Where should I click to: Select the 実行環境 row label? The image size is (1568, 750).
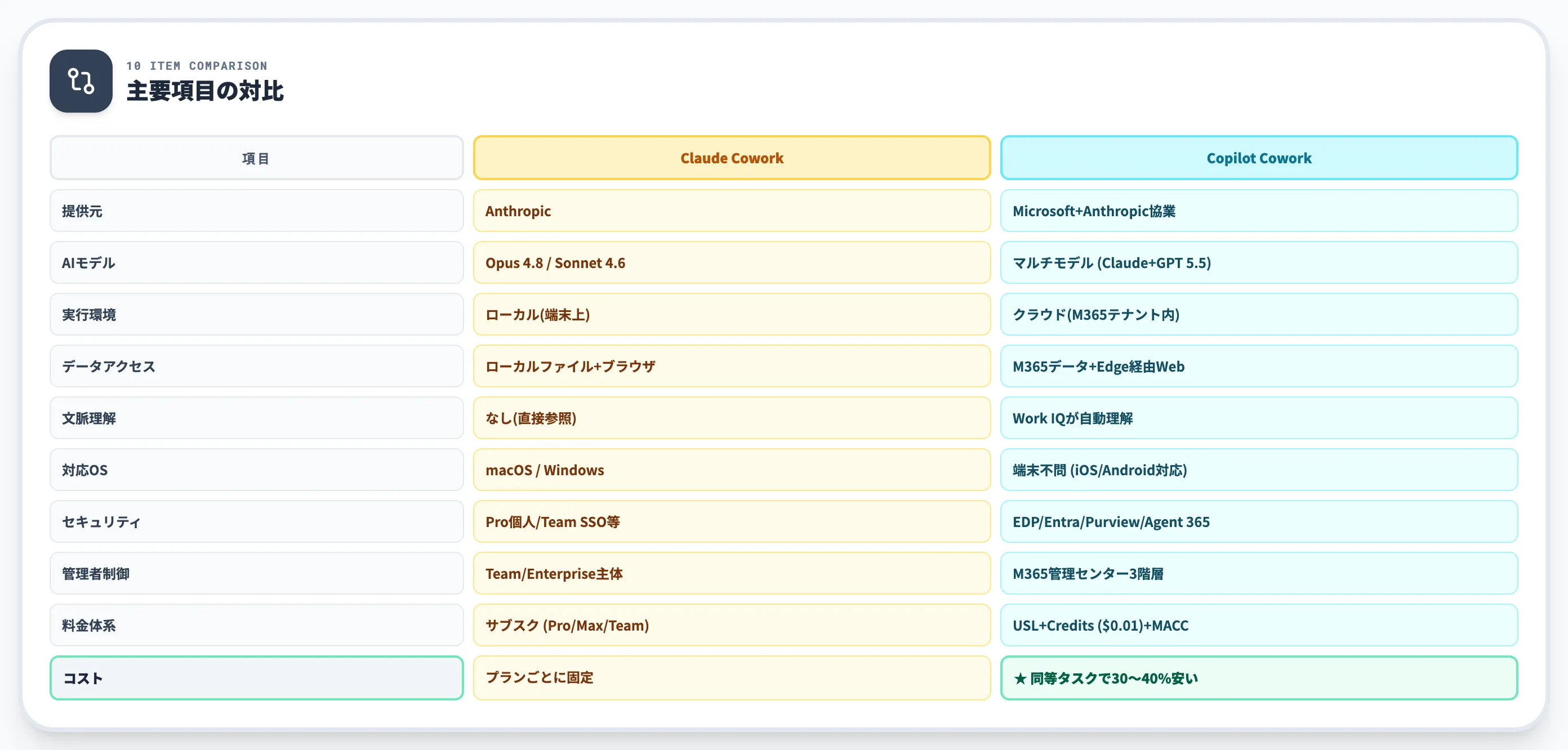click(256, 314)
